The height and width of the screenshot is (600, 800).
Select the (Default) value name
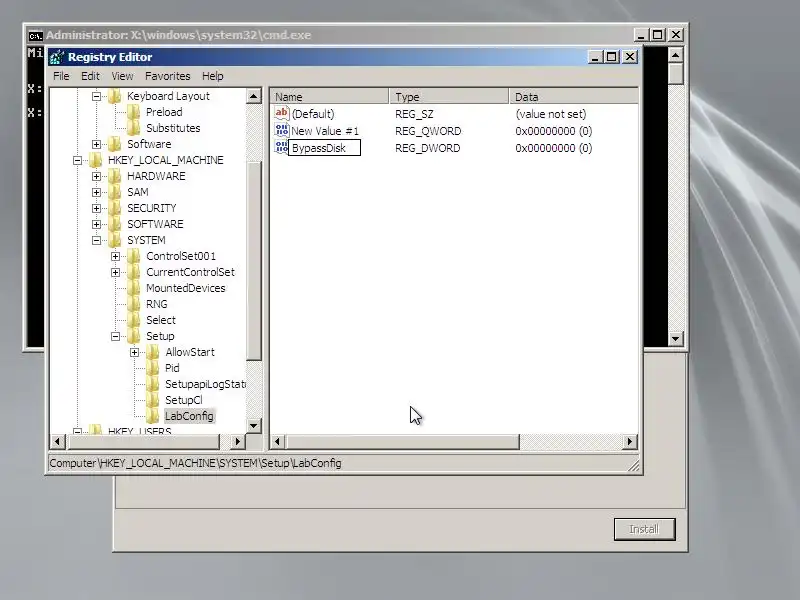313,114
